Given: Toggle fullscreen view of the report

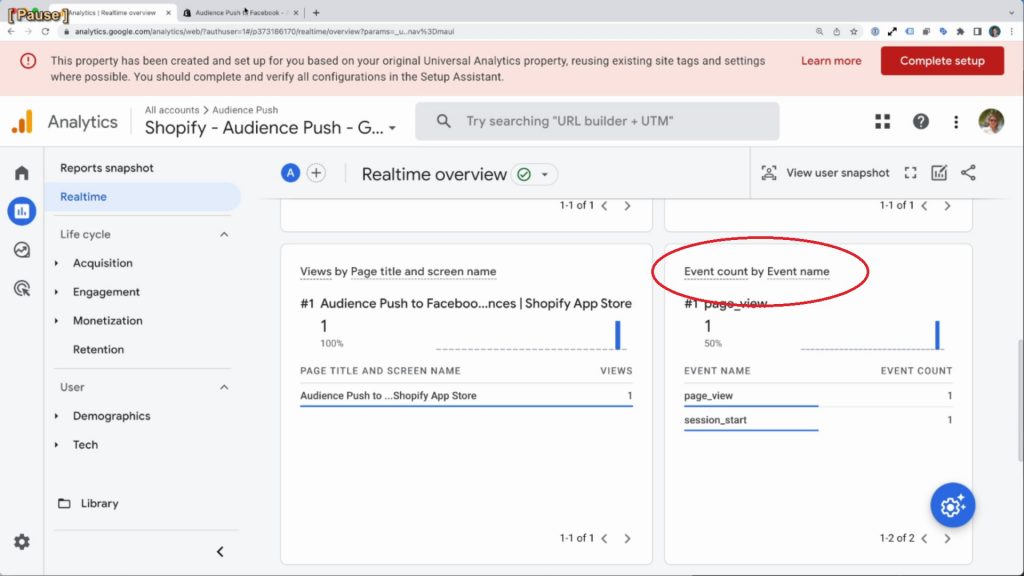Looking at the screenshot, I should pyautogui.click(x=910, y=173).
